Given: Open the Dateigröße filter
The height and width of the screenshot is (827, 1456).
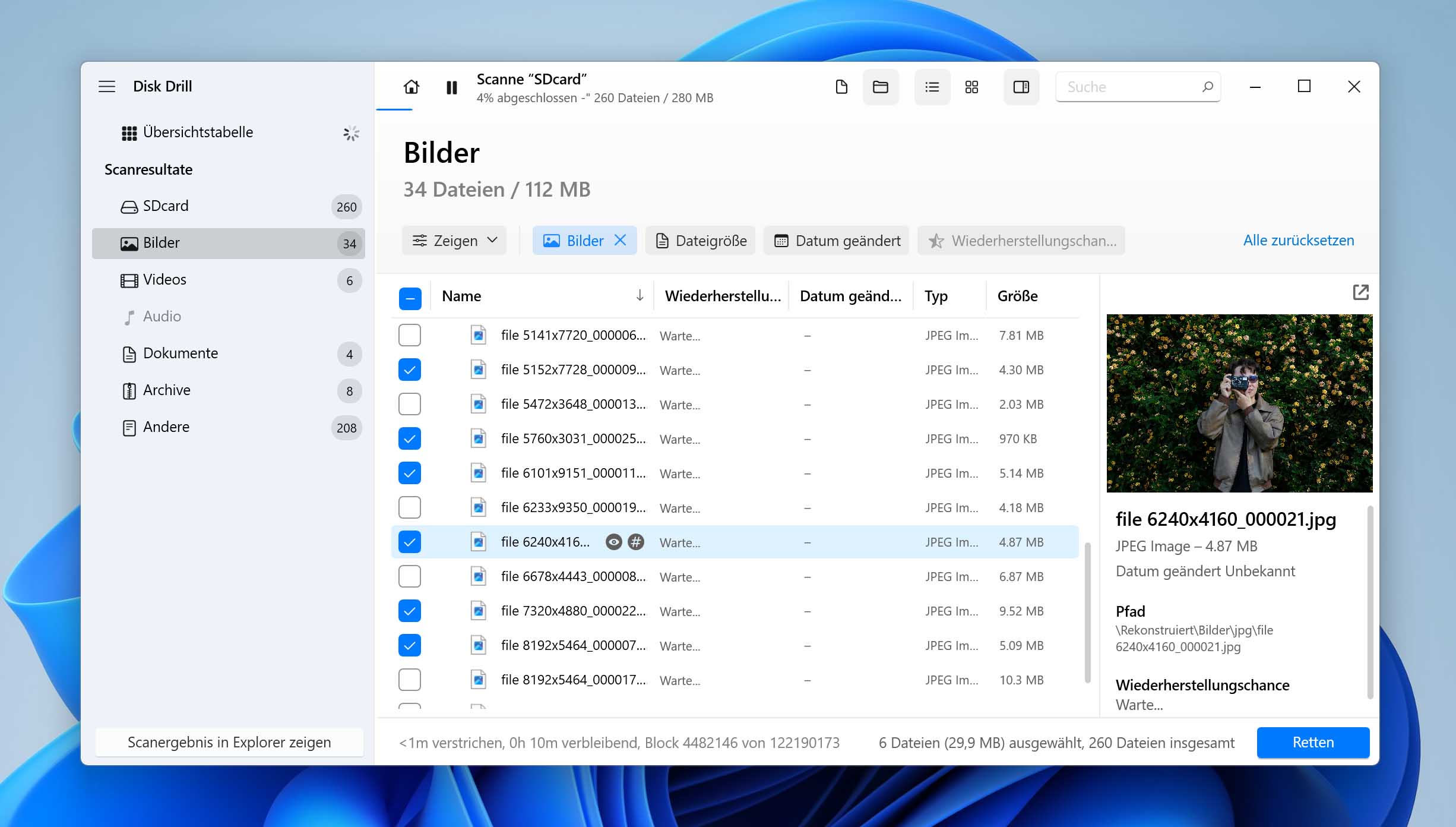Looking at the screenshot, I should click(701, 241).
